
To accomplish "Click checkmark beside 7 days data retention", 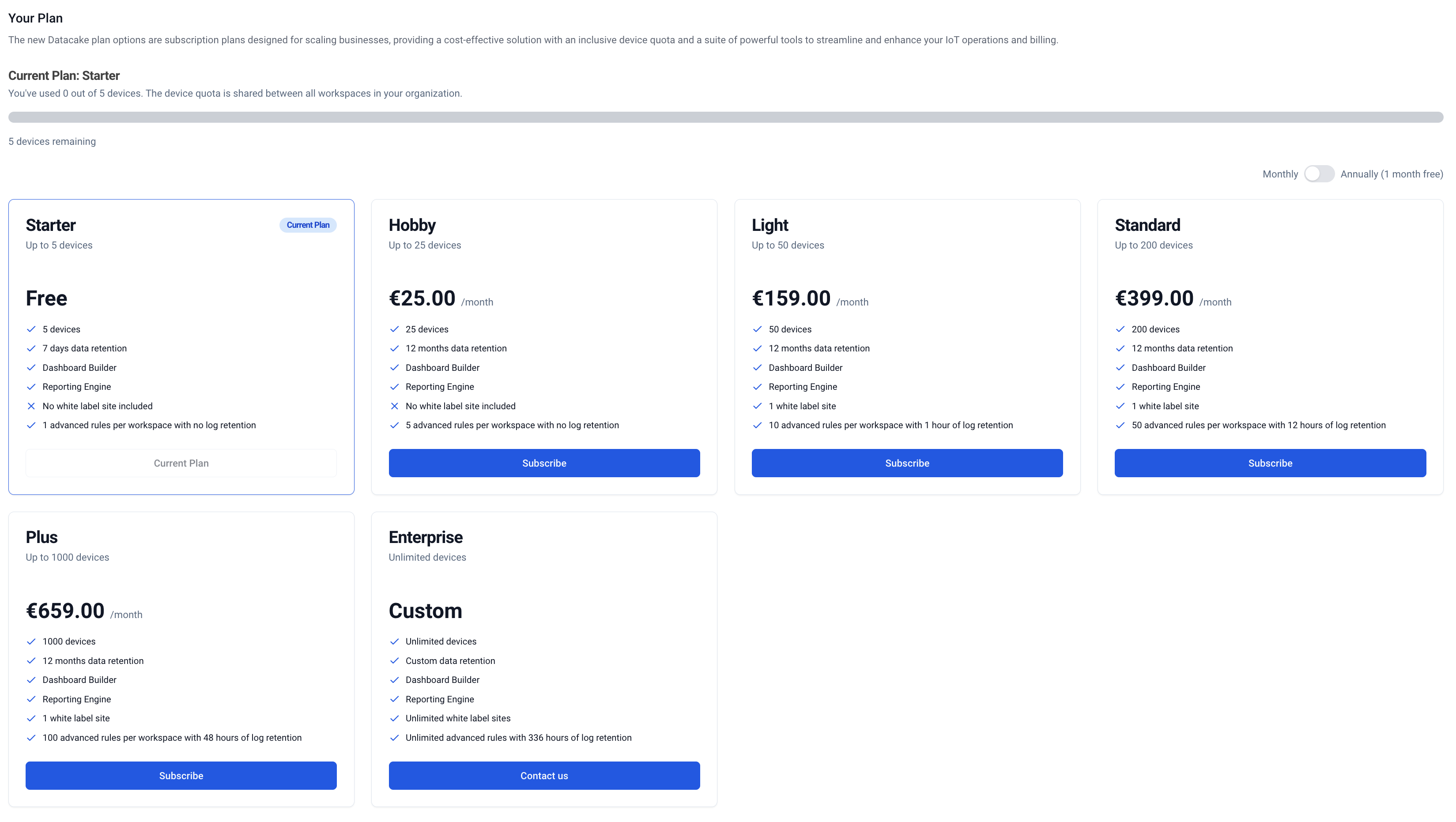I will [x=31, y=348].
